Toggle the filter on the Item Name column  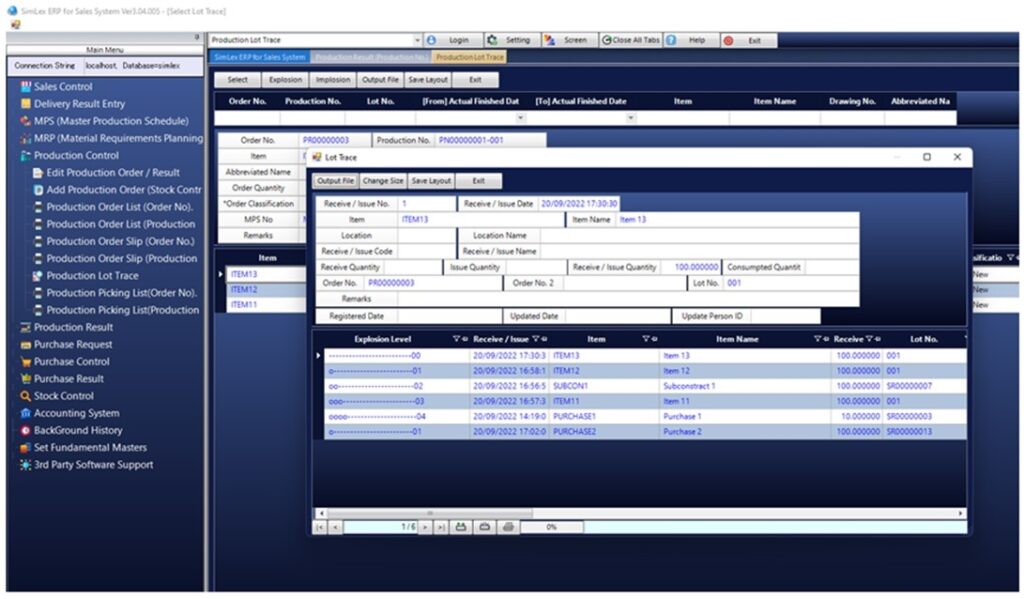[820, 339]
